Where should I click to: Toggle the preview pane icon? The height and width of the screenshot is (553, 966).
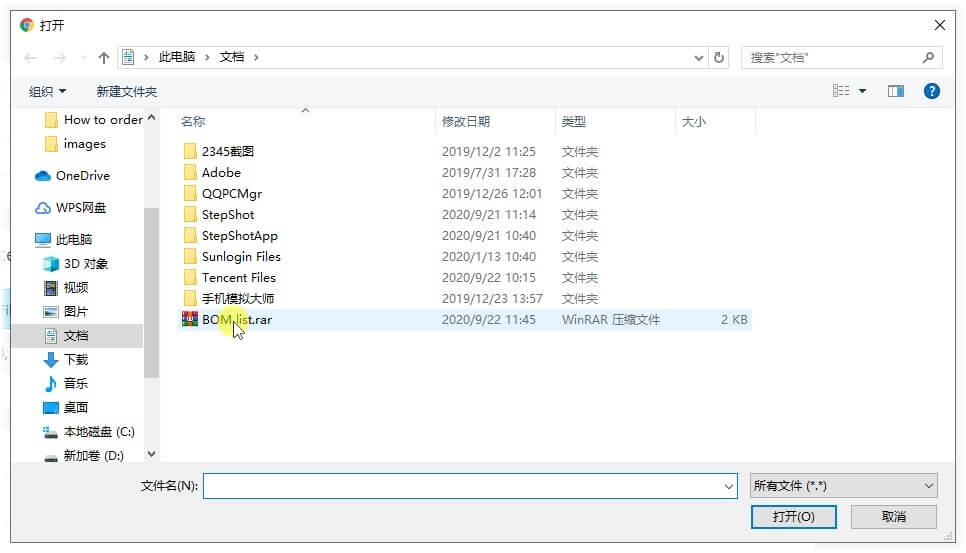point(895,91)
